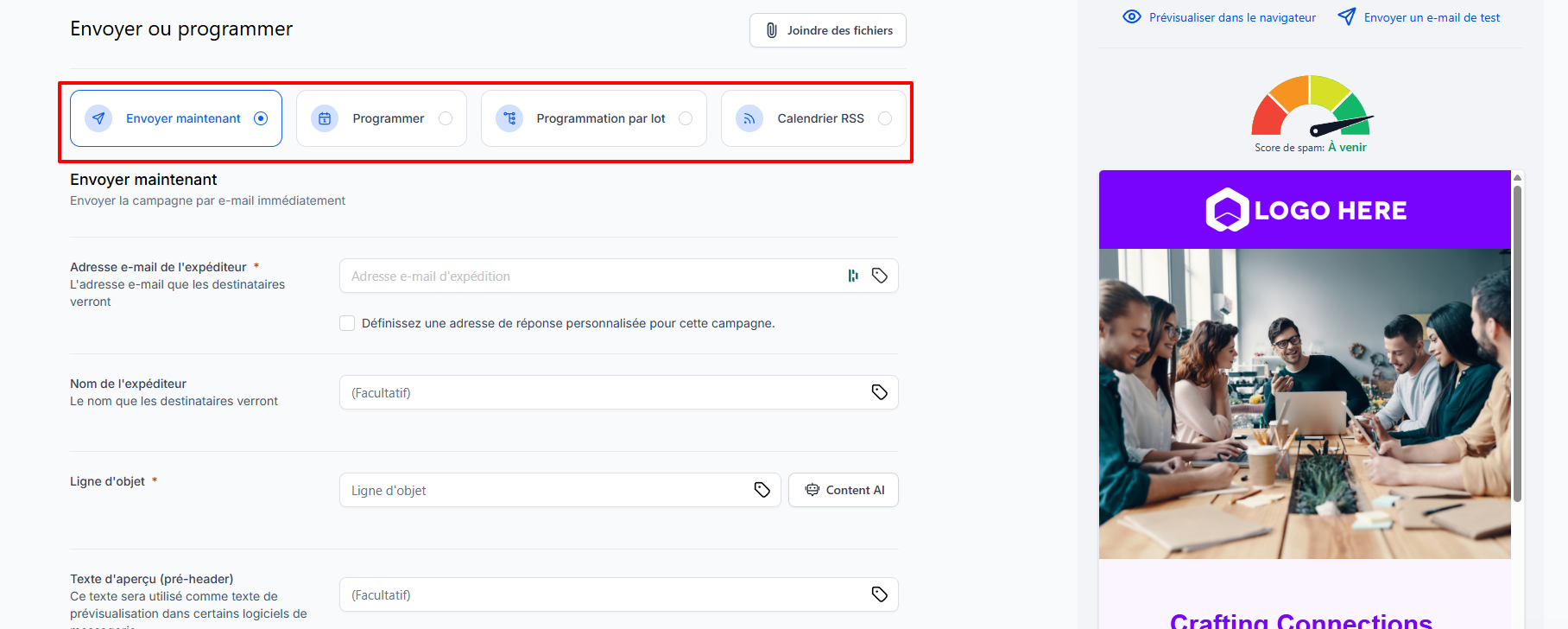Click the tag icon in sender name field
This screenshot has width=1568, height=629.
(879, 392)
